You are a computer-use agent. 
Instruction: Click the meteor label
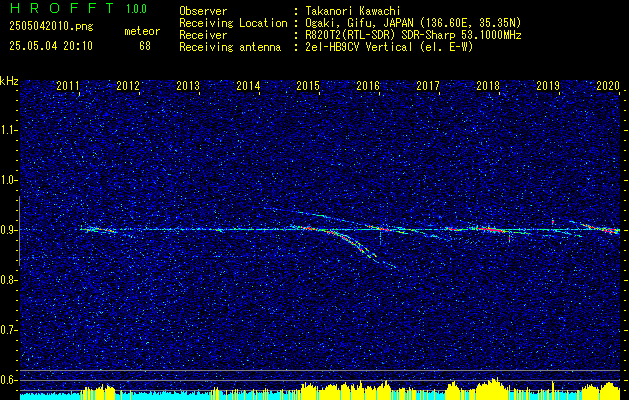[142, 31]
